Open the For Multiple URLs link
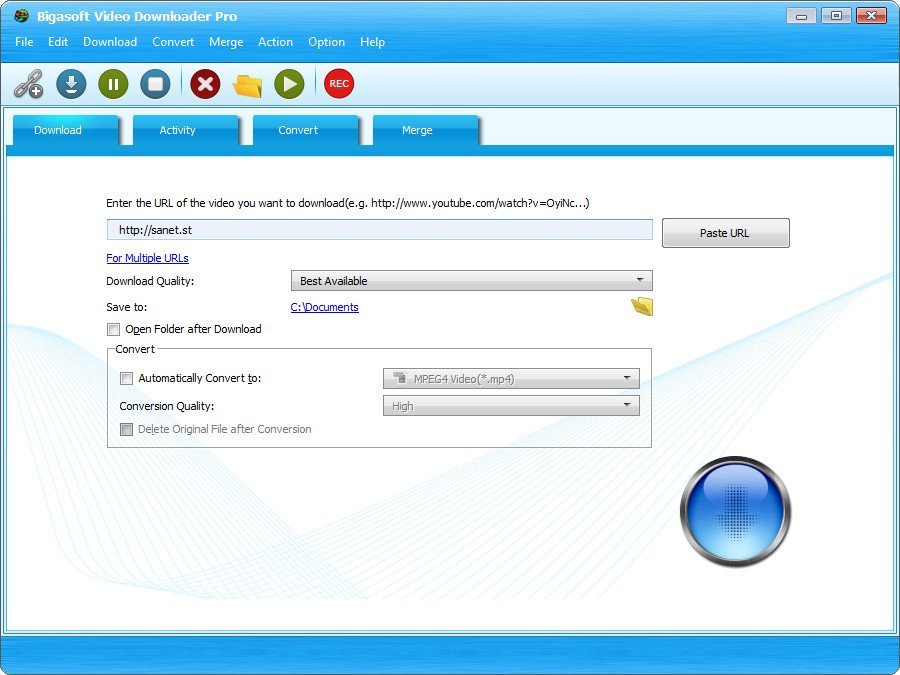Viewport: 900px width, 675px height. click(x=147, y=258)
